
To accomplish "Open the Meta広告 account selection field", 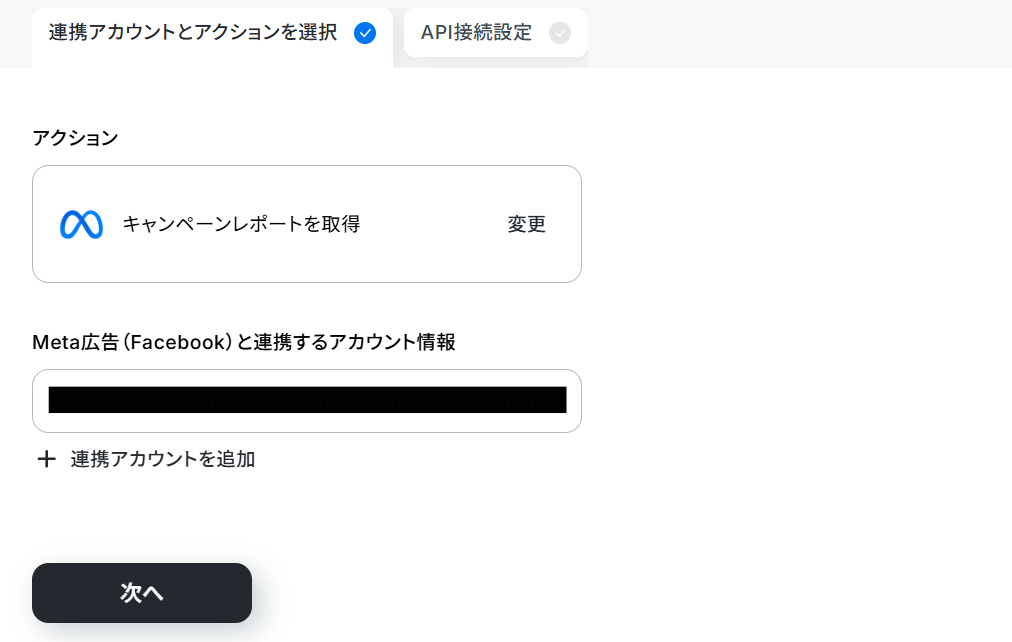I will [307, 401].
